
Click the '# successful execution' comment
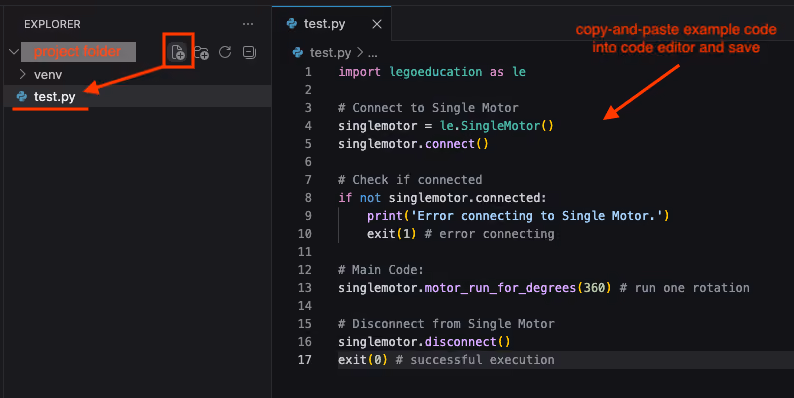475,360
